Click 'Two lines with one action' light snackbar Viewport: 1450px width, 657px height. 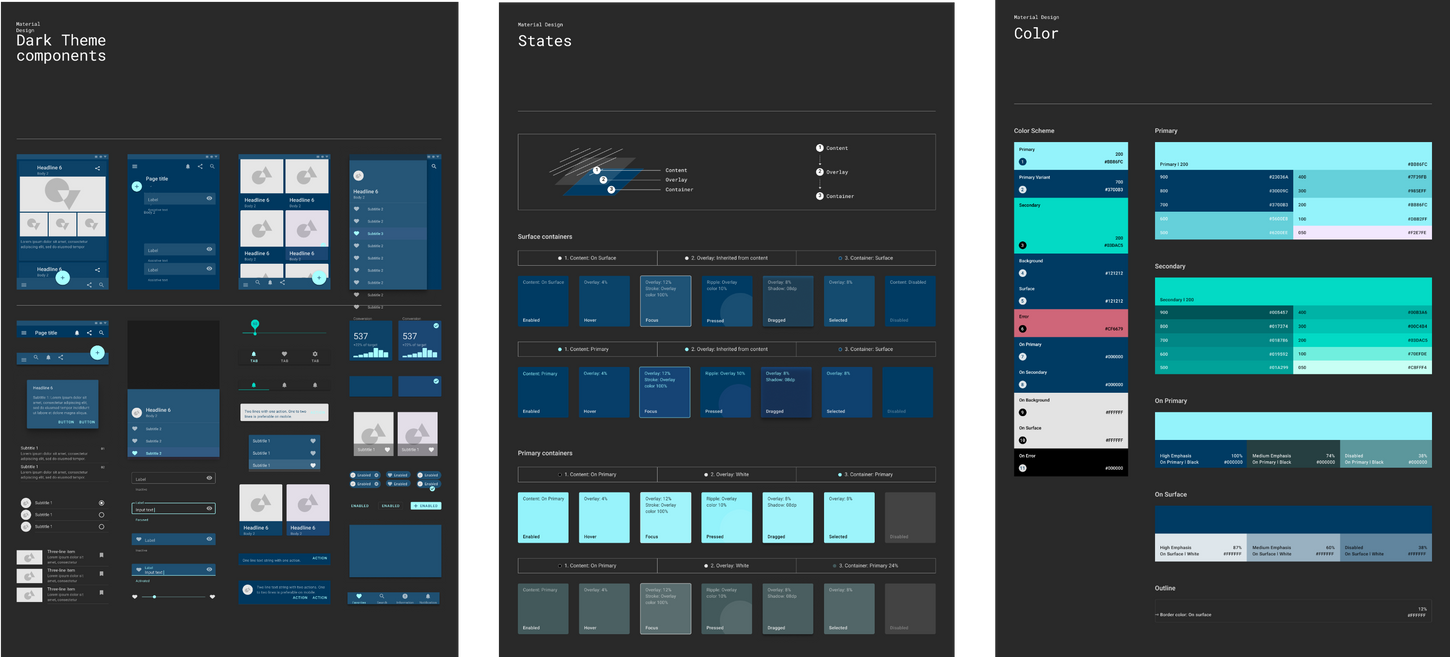pos(284,412)
